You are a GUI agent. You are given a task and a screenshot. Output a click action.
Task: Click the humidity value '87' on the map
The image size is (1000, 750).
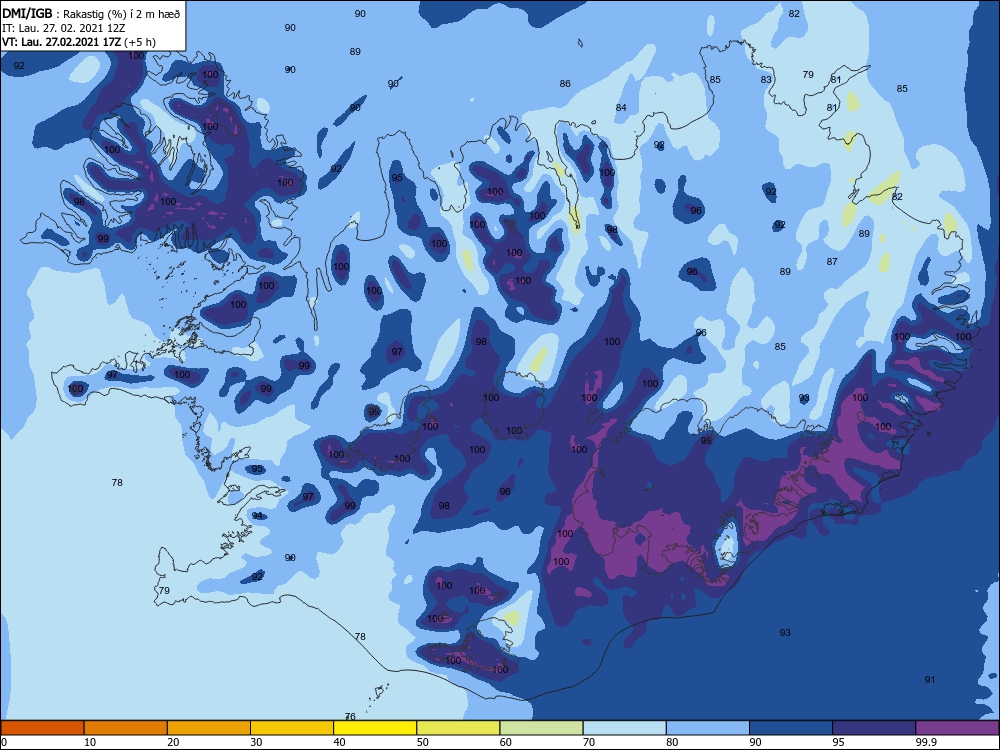(832, 261)
